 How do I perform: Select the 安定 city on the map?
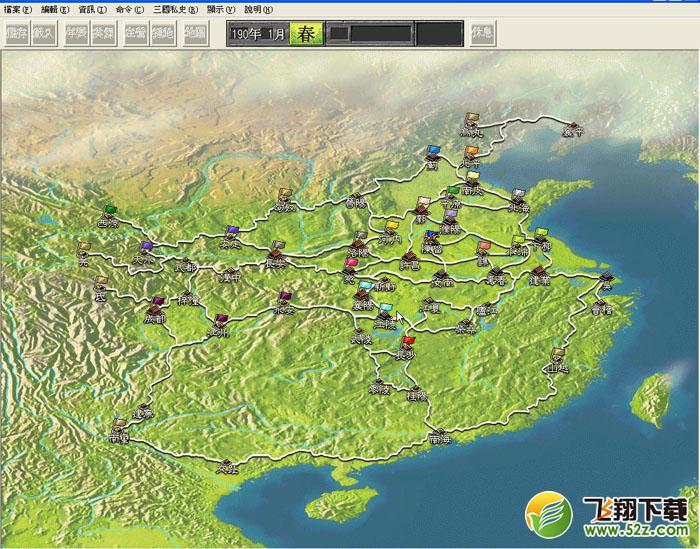tap(230, 238)
